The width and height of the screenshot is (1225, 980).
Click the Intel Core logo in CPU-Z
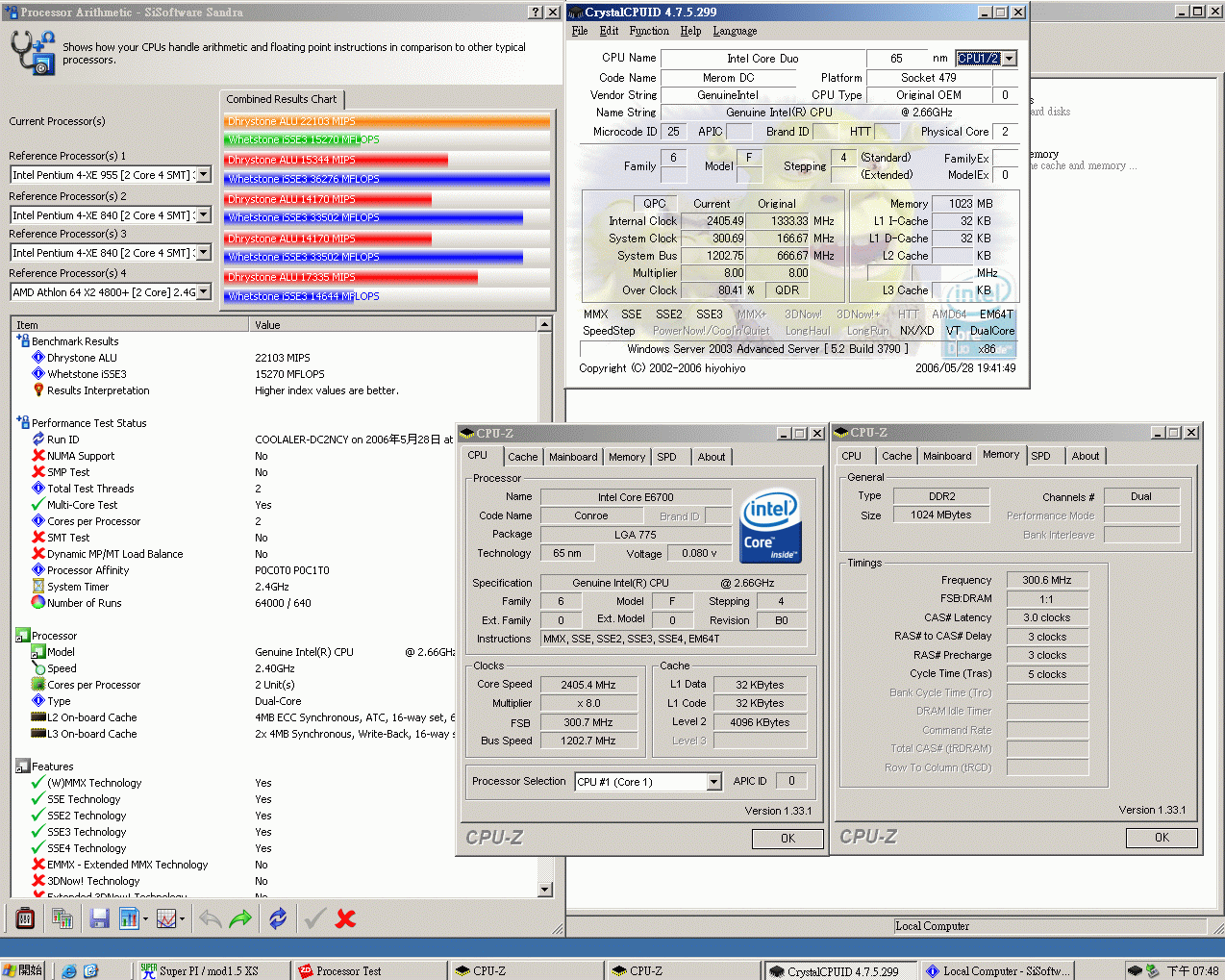(x=770, y=527)
